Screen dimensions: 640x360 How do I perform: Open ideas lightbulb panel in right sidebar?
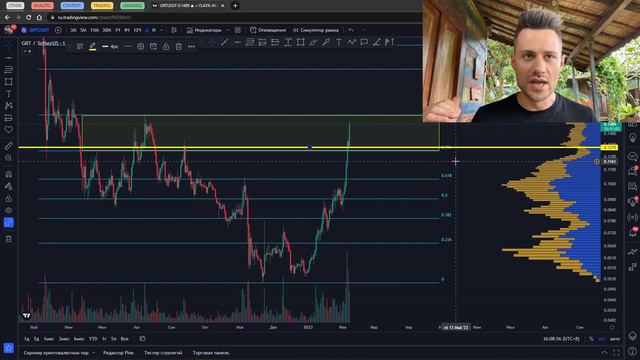pos(633,138)
